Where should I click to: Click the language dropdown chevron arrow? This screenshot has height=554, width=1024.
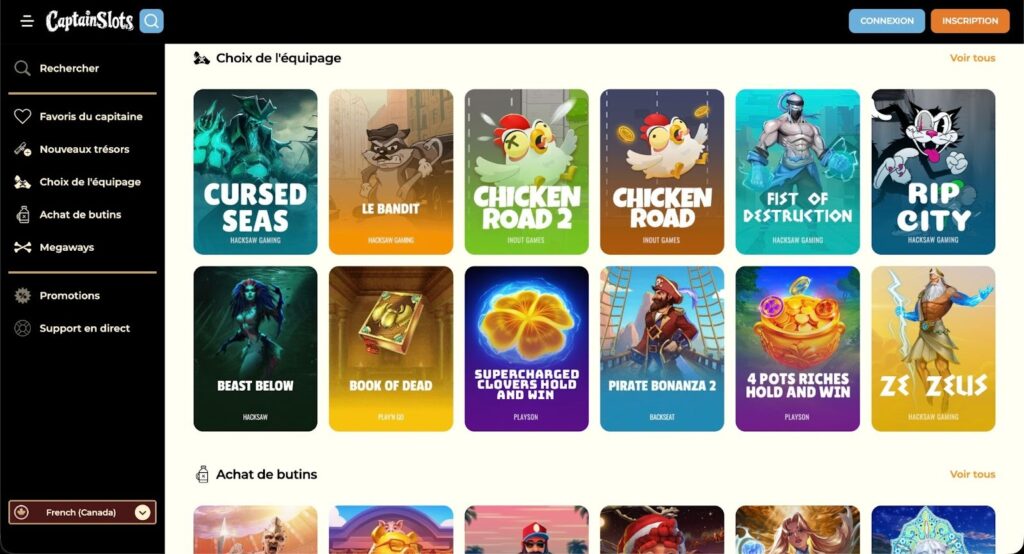pos(142,512)
